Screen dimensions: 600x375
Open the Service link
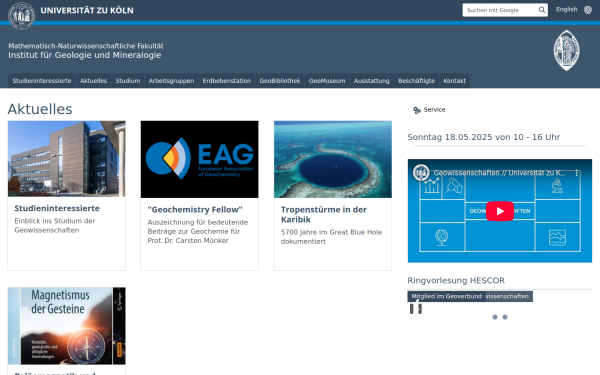(x=434, y=109)
